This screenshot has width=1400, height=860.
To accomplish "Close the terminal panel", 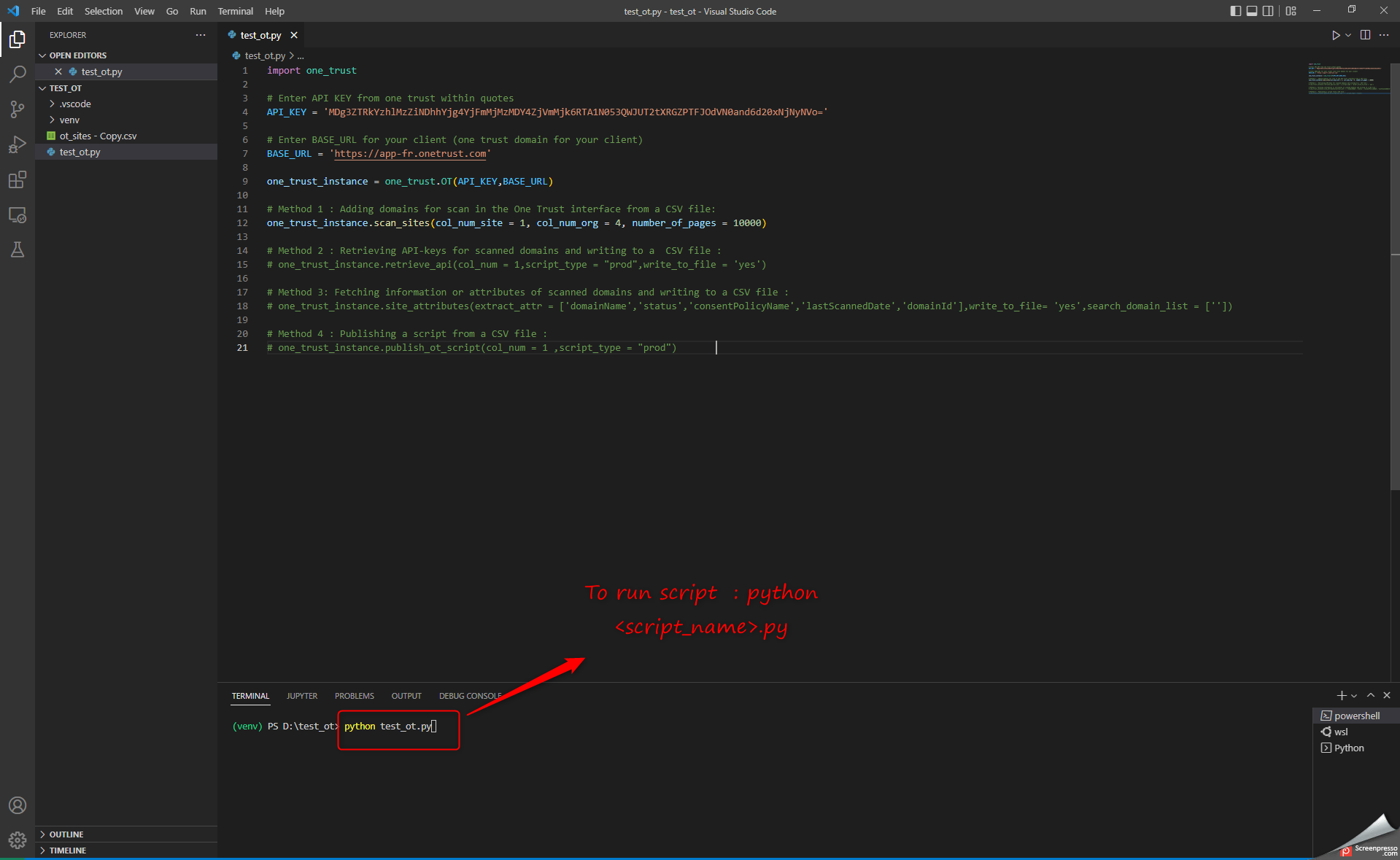I will point(1387,695).
